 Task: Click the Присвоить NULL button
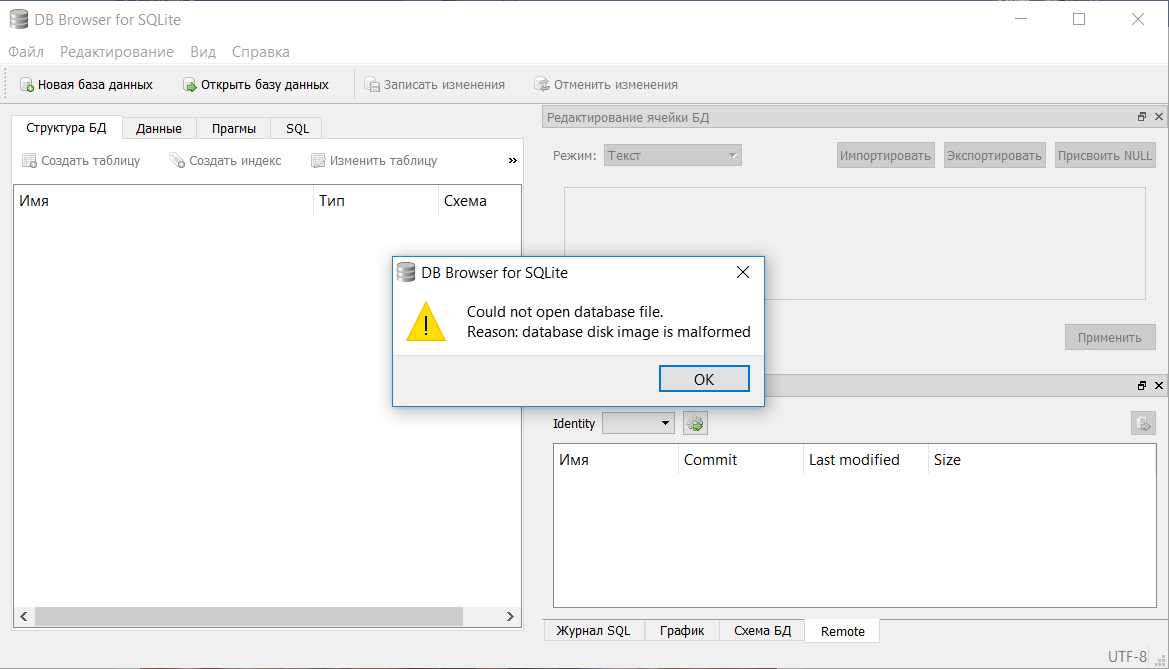click(x=1105, y=155)
